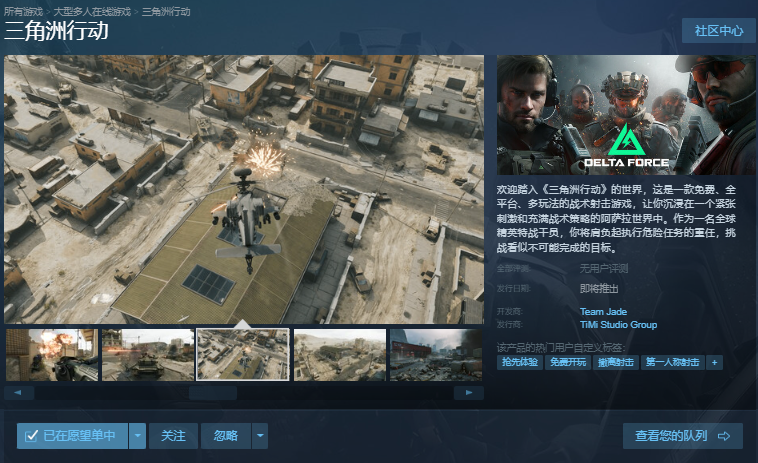This screenshot has width=758, height=463.
Task: Click the left arrow of thumbnail strip
Action: [x=18, y=393]
